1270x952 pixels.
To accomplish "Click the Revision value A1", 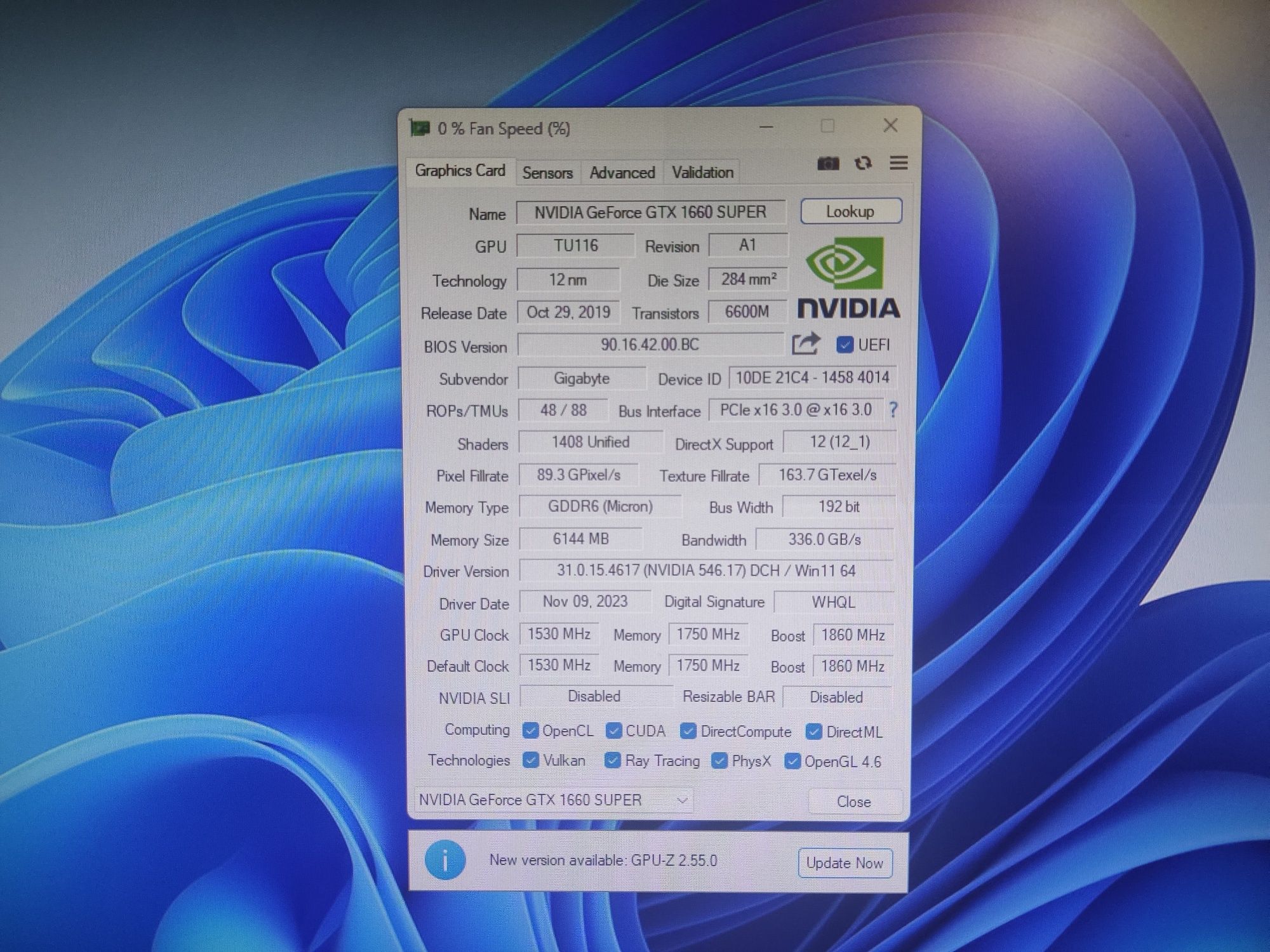I will tap(748, 245).
